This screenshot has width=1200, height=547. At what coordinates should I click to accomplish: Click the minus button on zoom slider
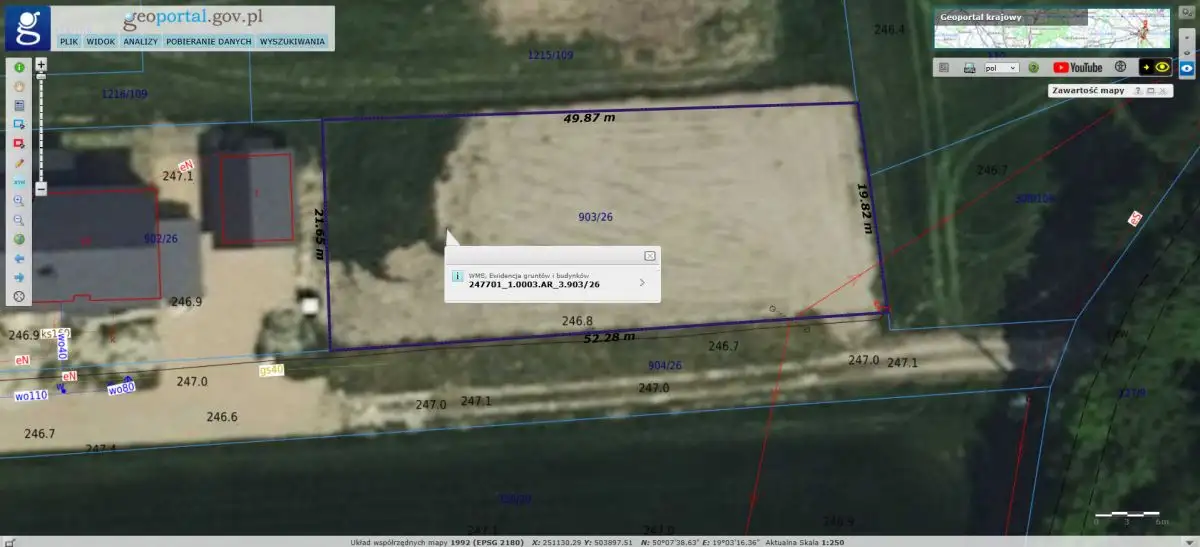pos(41,188)
